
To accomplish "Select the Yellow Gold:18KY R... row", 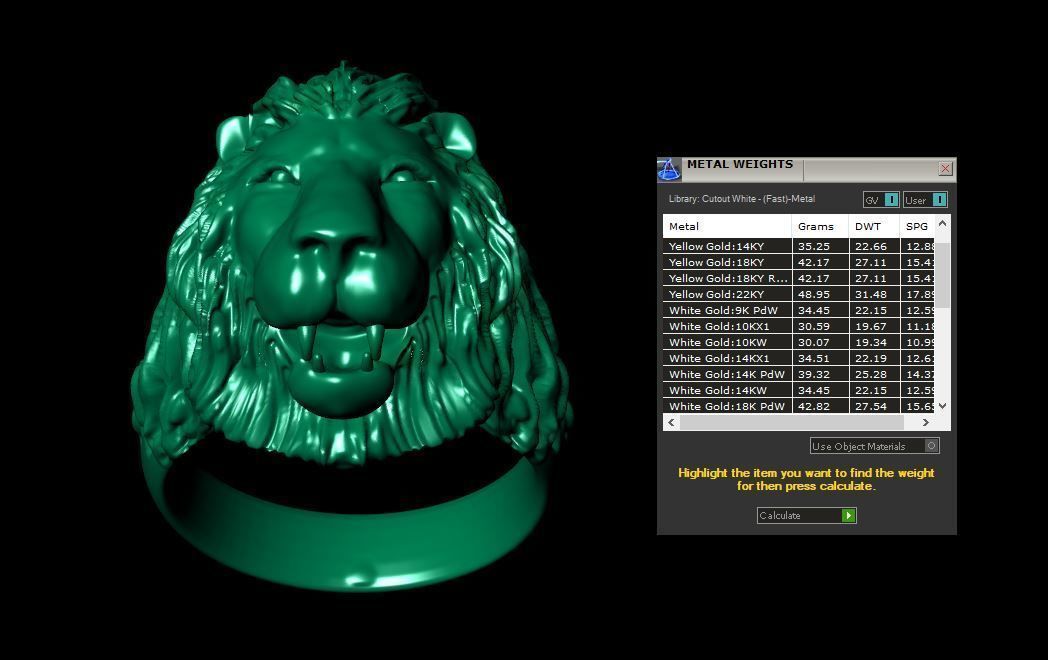I will 799,278.
